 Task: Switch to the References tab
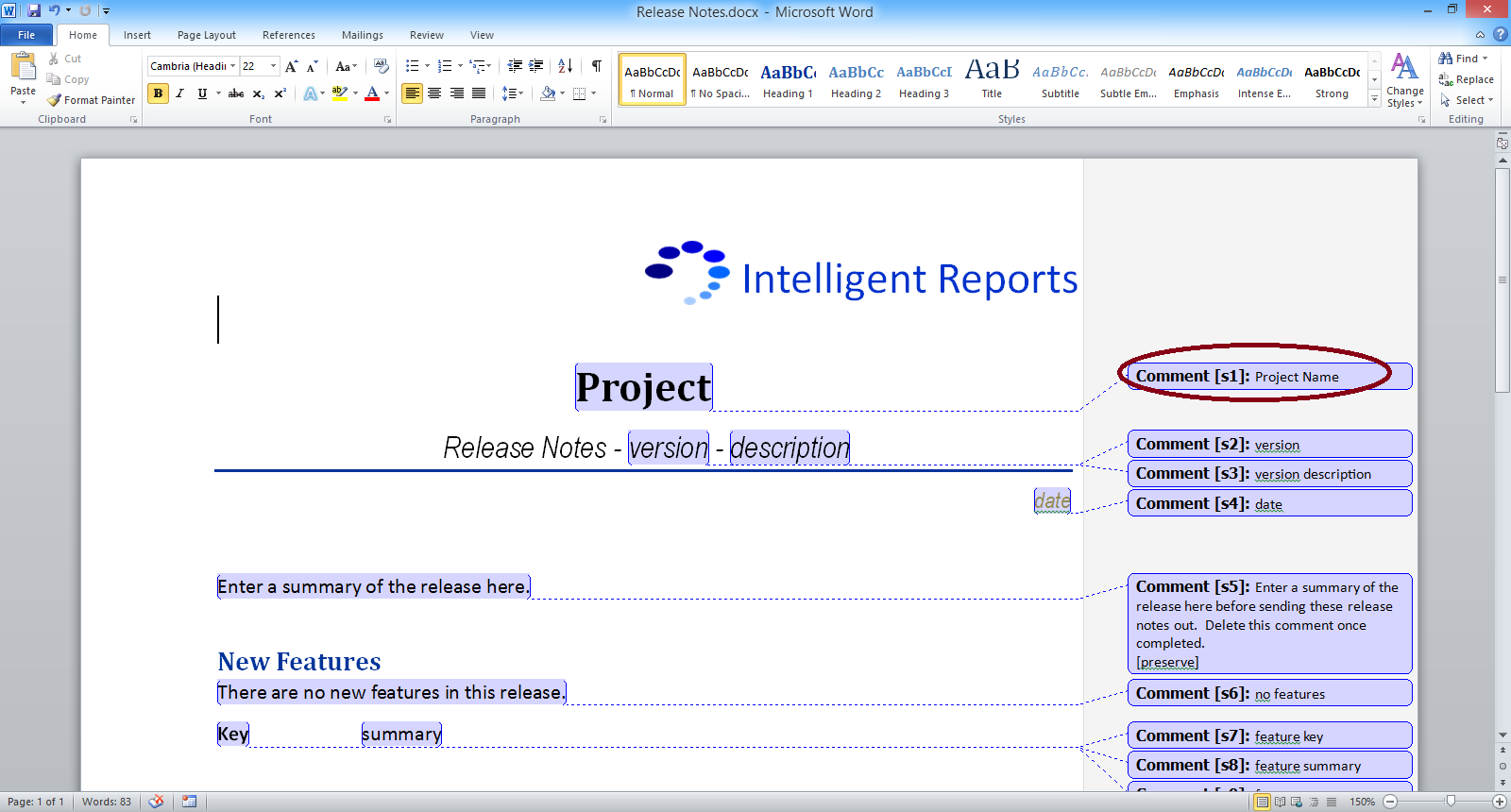click(289, 35)
